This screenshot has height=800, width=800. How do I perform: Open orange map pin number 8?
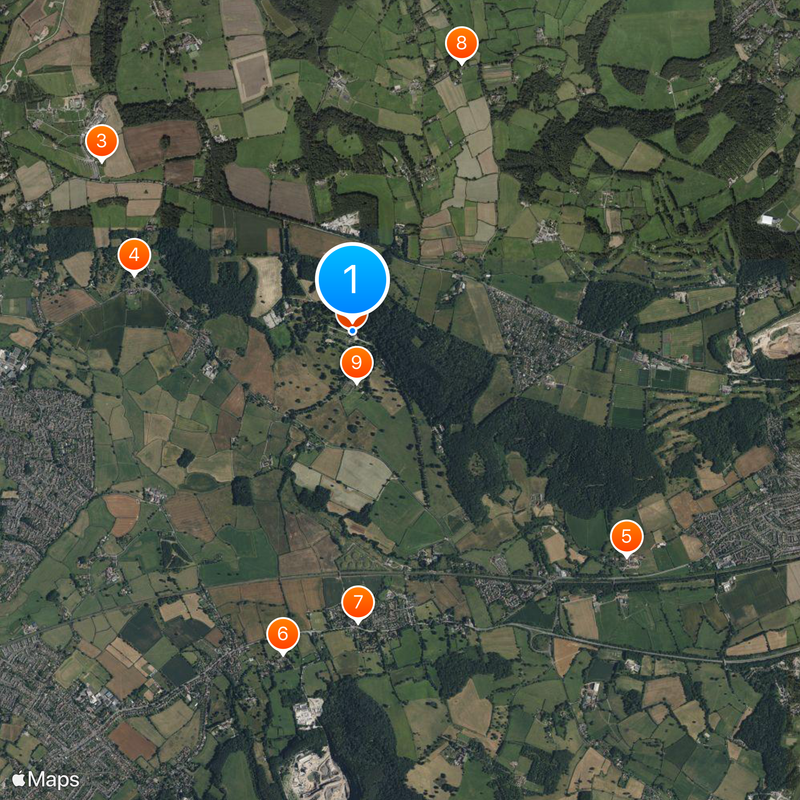(462, 44)
